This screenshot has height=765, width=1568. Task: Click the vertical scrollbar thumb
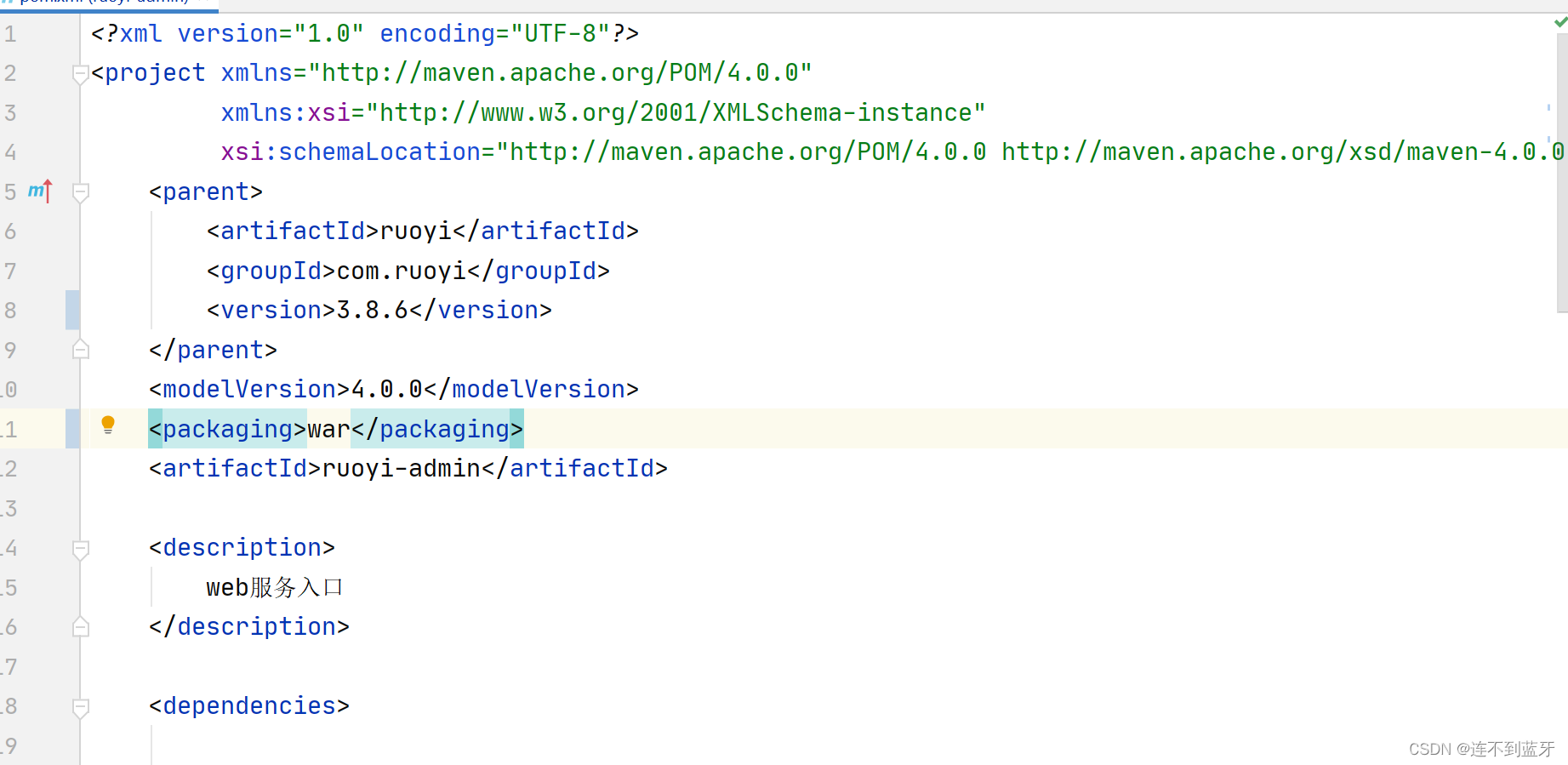(1562, 174)
